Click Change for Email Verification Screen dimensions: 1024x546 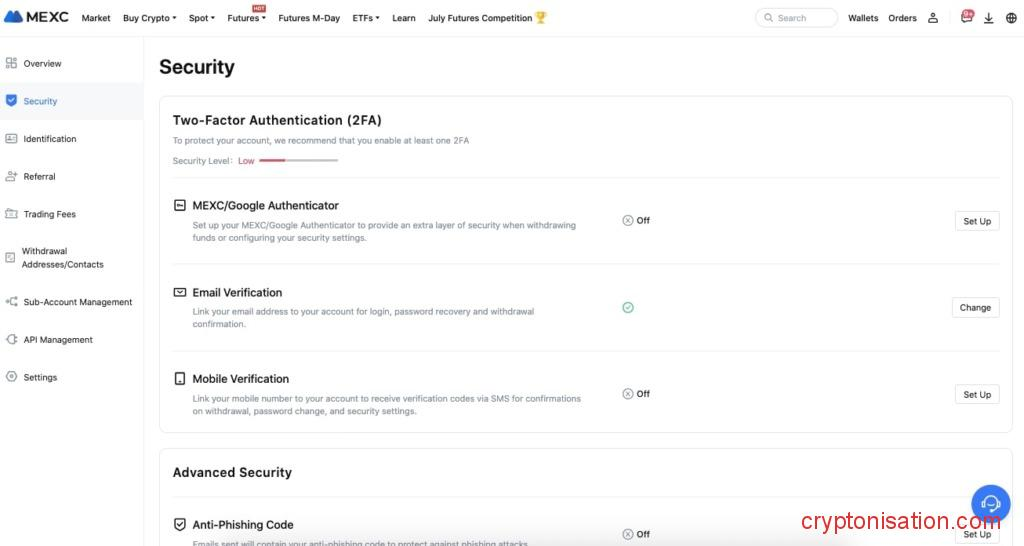pyautogui.click(x=975, y=308)
